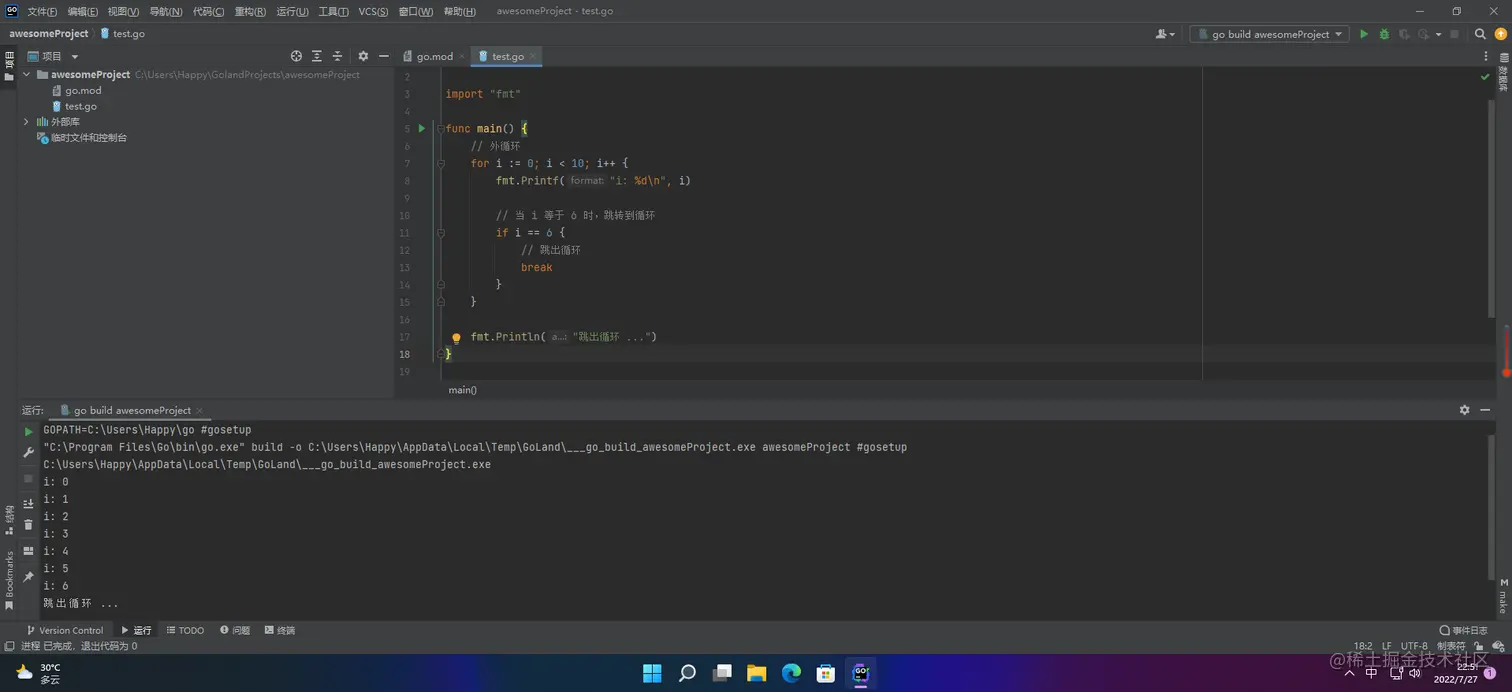Open Terminal (终端) tool window
Viewport: 1512px width, 692px height.
(x=280, y=630)
